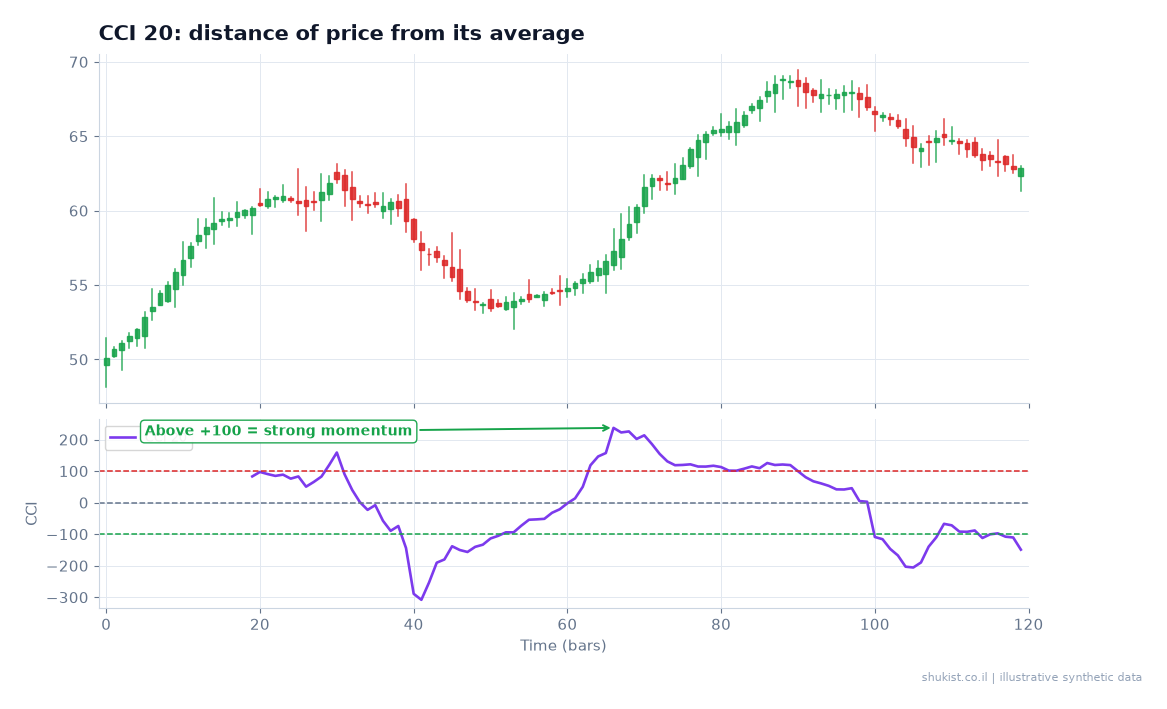Image resolution: width=1167 pixels, height=709 pixels.
Task: Select the 65 price axis tick label
Action: (x=79, y=137)
